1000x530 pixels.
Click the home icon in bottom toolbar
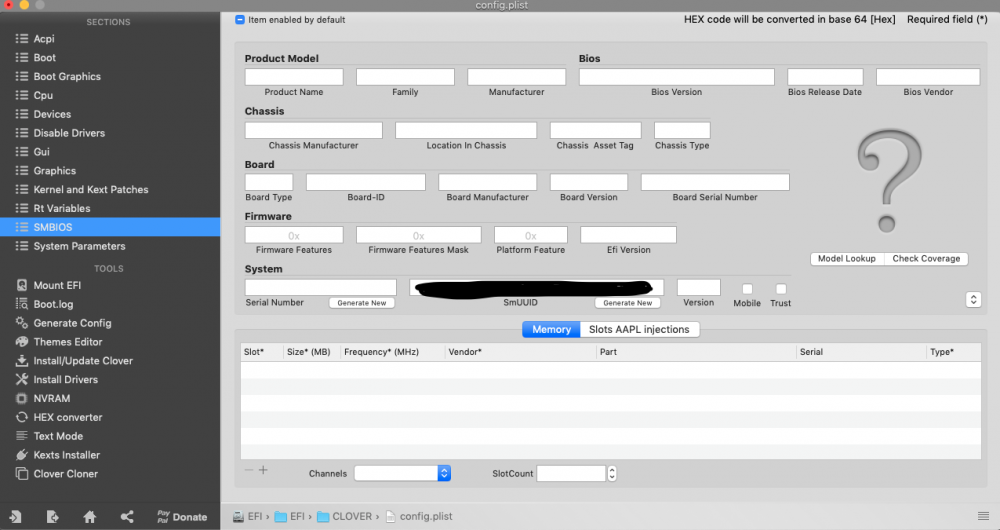(90, 517)
